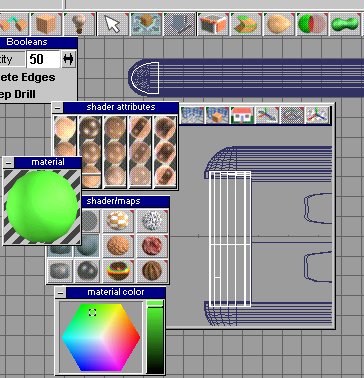Pick the green metaball peanut-shaped icon
The image size is (364, 378).
tap(346, 24)
